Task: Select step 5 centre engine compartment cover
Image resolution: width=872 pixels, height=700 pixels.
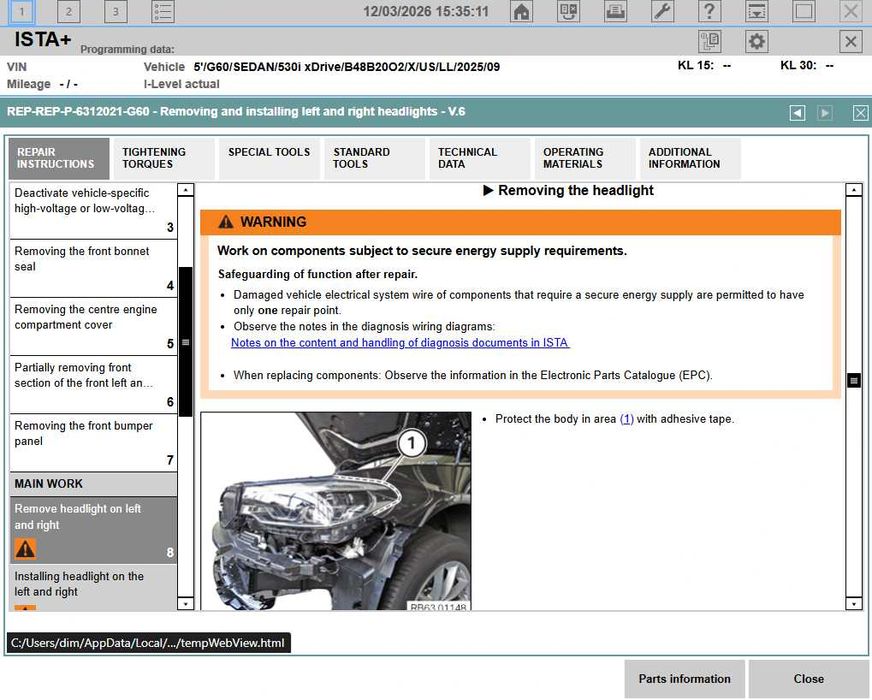Action: pos(93,327)
